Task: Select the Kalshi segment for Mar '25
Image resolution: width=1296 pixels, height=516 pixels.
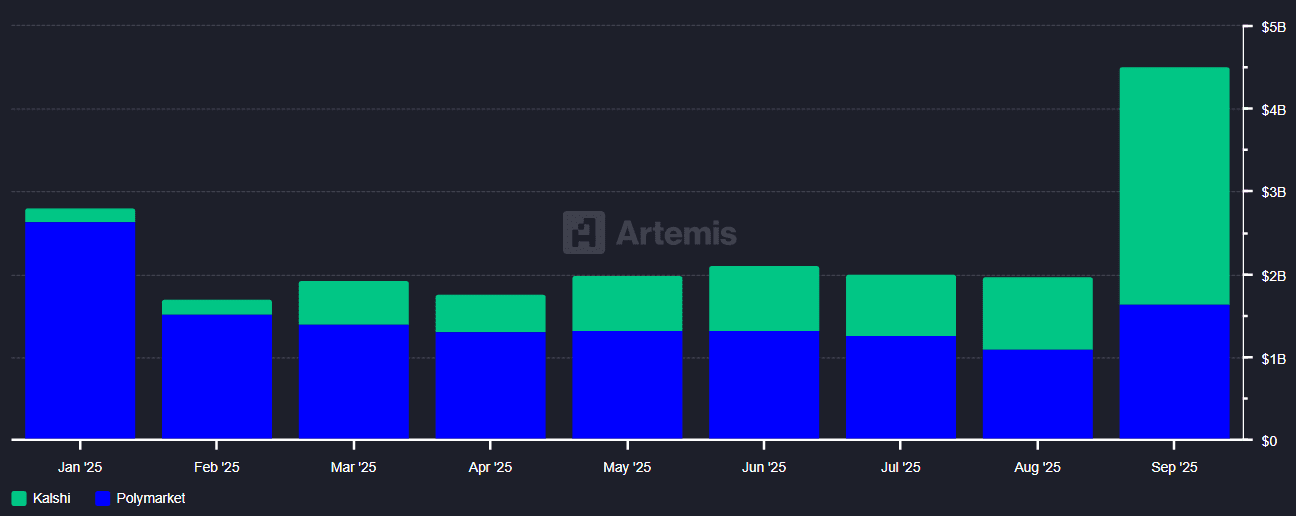Action: (x=354, y=303)
